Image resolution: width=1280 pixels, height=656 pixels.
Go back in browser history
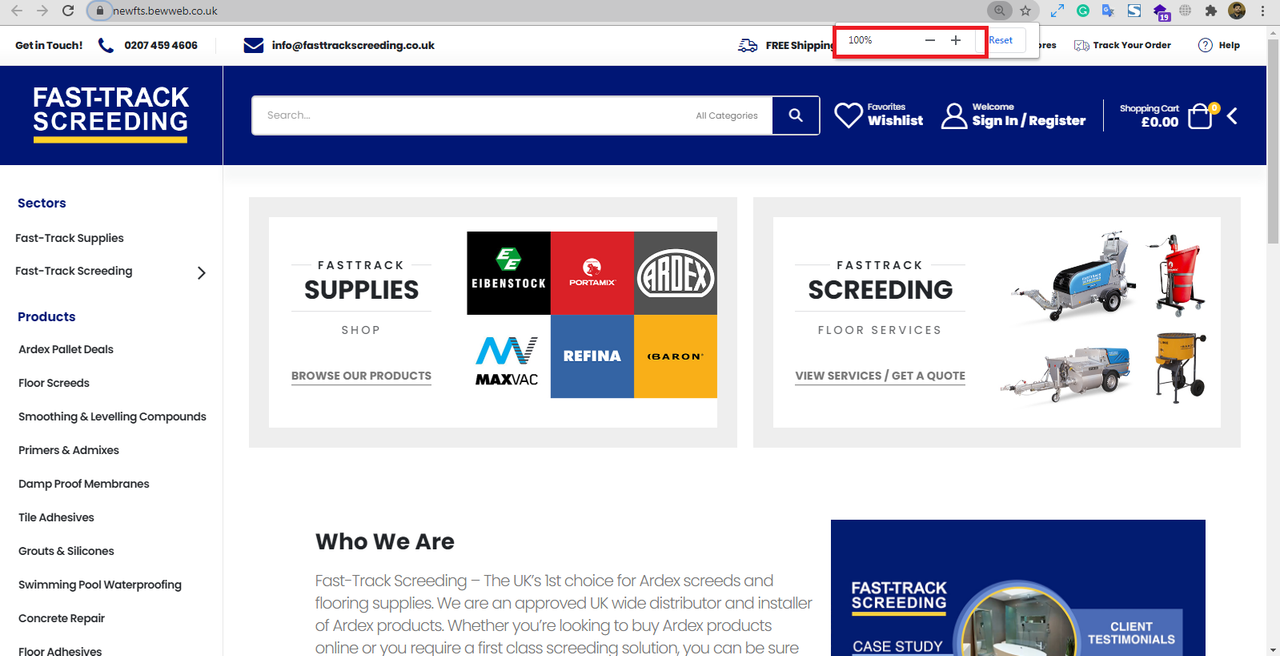pos(16,11)
